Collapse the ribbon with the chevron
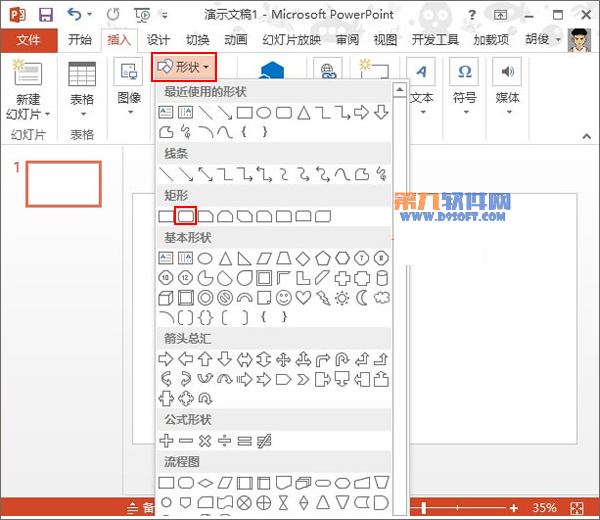Viewport: 600px width, 520px height. (x=586, y=136)
